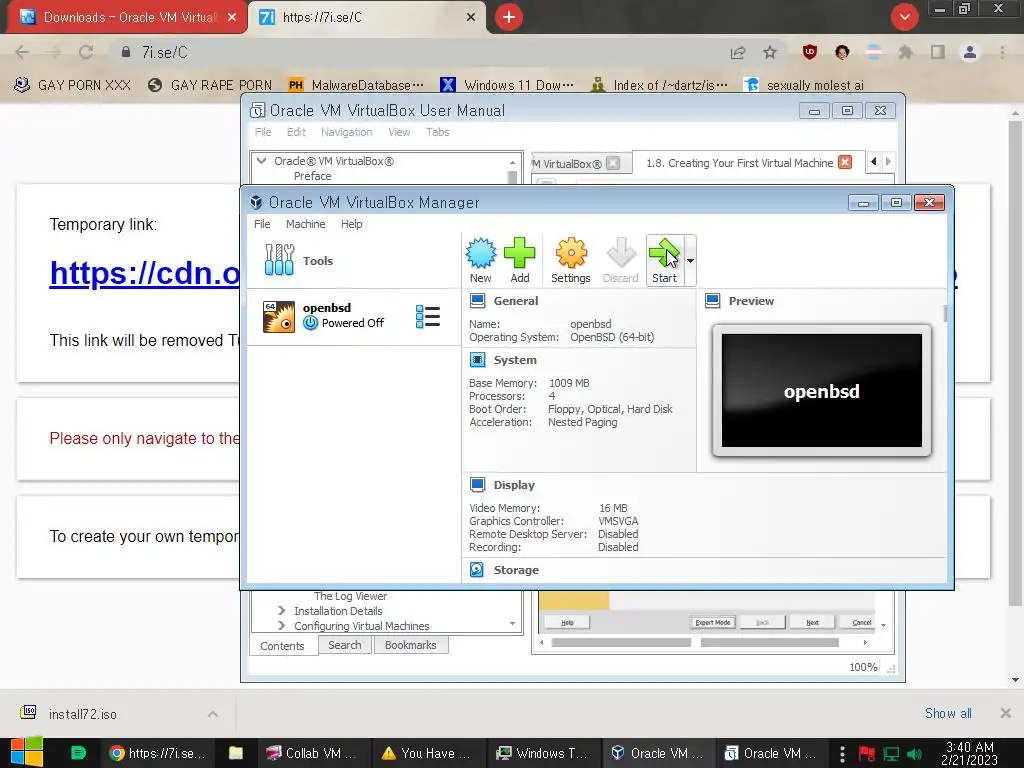Open the Windows 11 Dow… bookmark
Viewport: 1024px width, 768px height.
click(x=507, y=85)
